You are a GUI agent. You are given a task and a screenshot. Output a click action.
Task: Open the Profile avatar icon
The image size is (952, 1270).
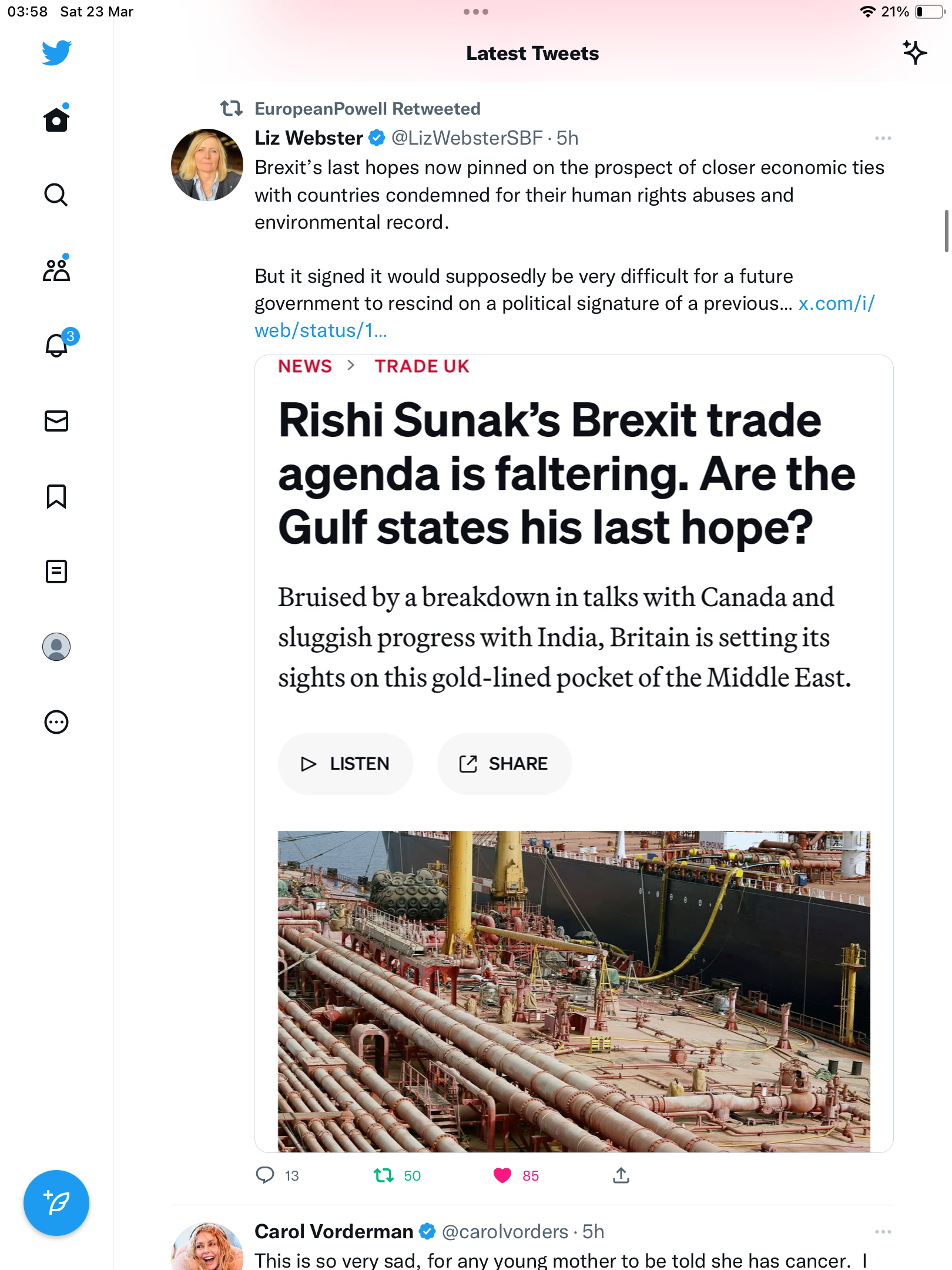pyautogui.click(x=56, y=647)
